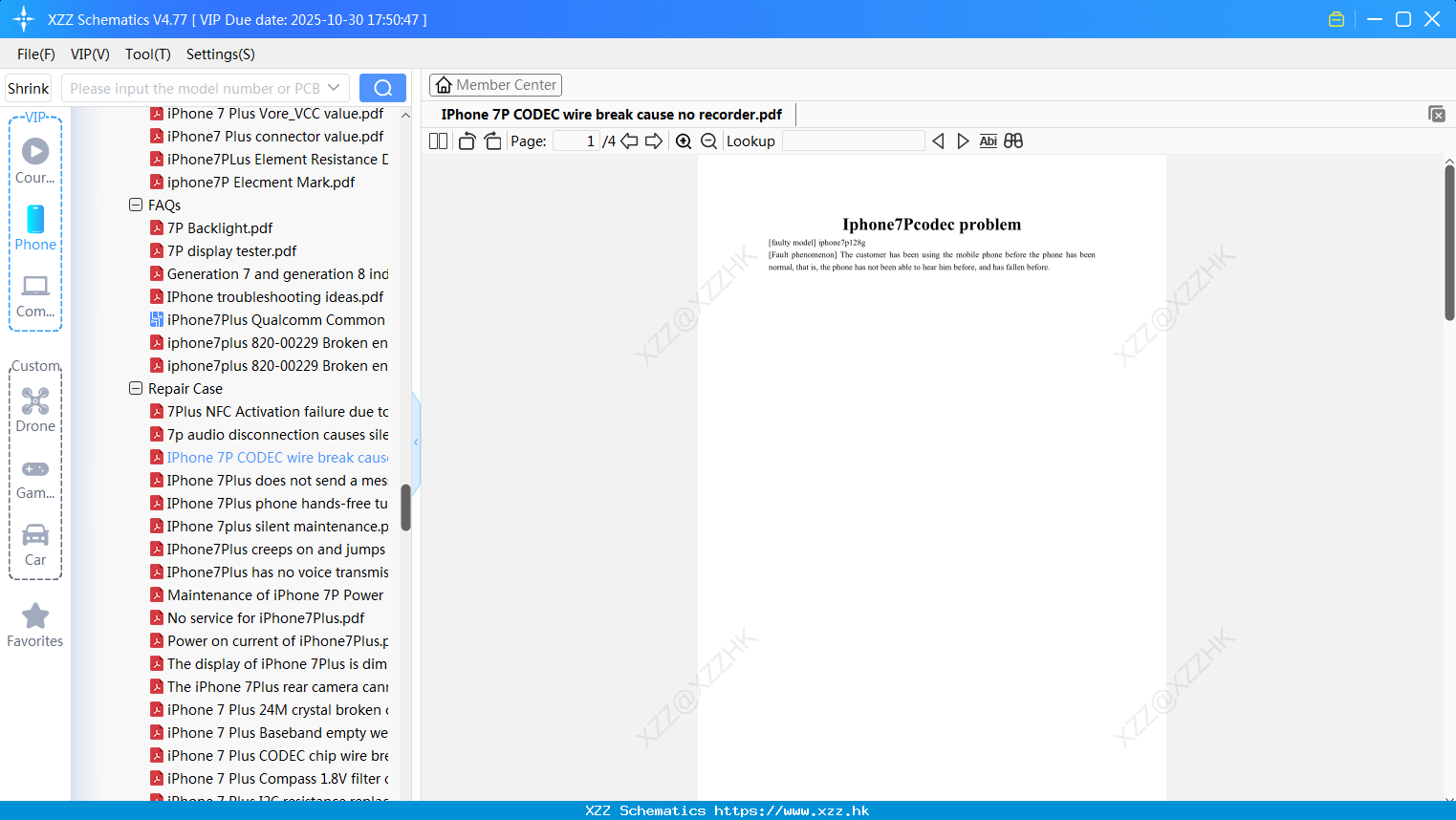This screenshot has height=820, width=1456.
Task: Click the file tree vertical scrollbar
Action: pos(405,507)
